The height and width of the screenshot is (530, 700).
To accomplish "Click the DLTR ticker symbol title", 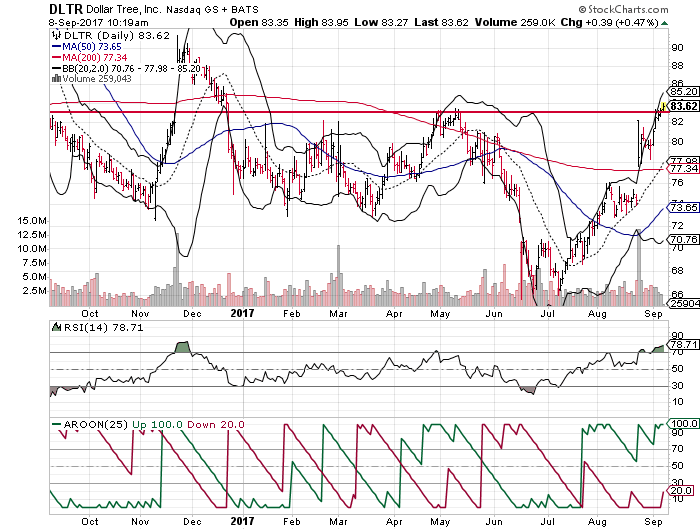I will click(66, 8).
